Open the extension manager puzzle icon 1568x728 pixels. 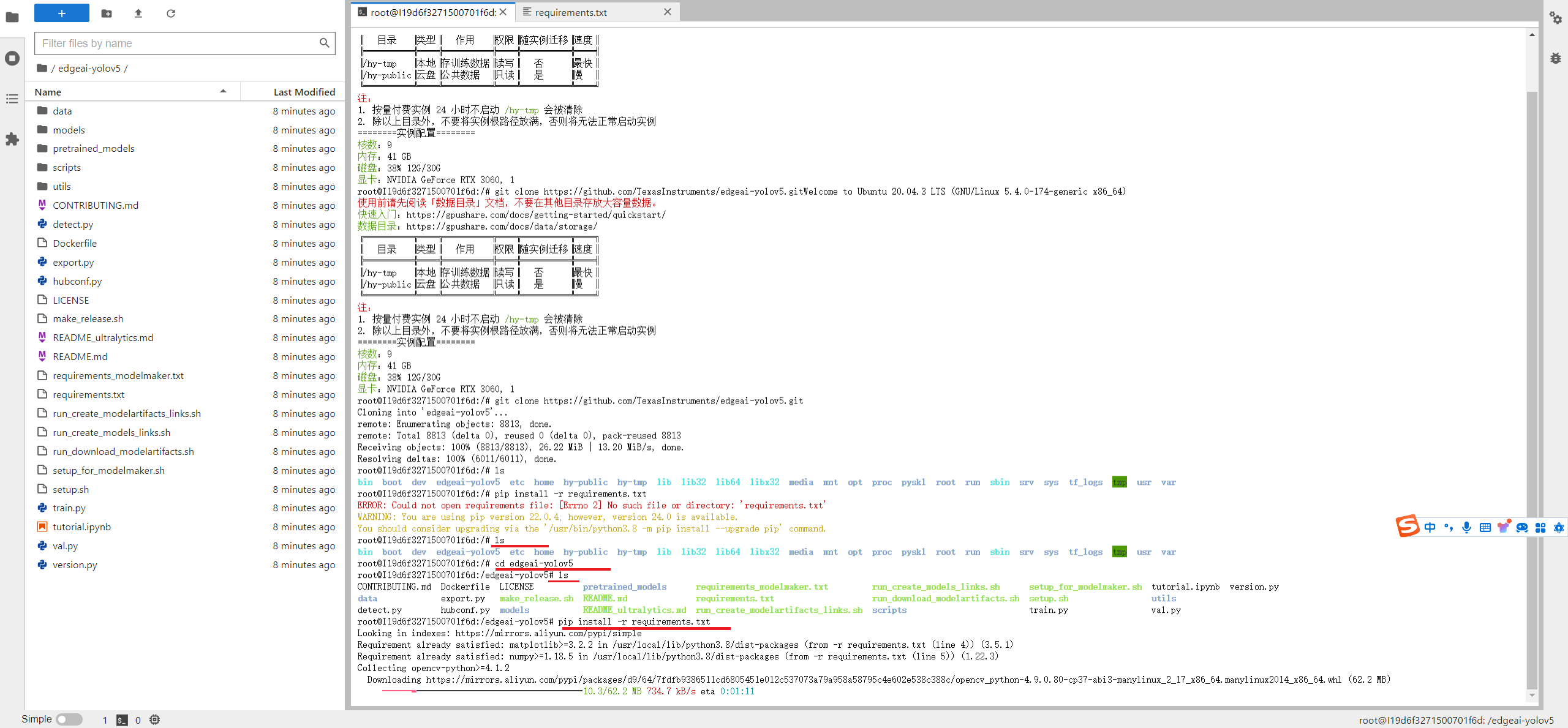tap(12, 139)
